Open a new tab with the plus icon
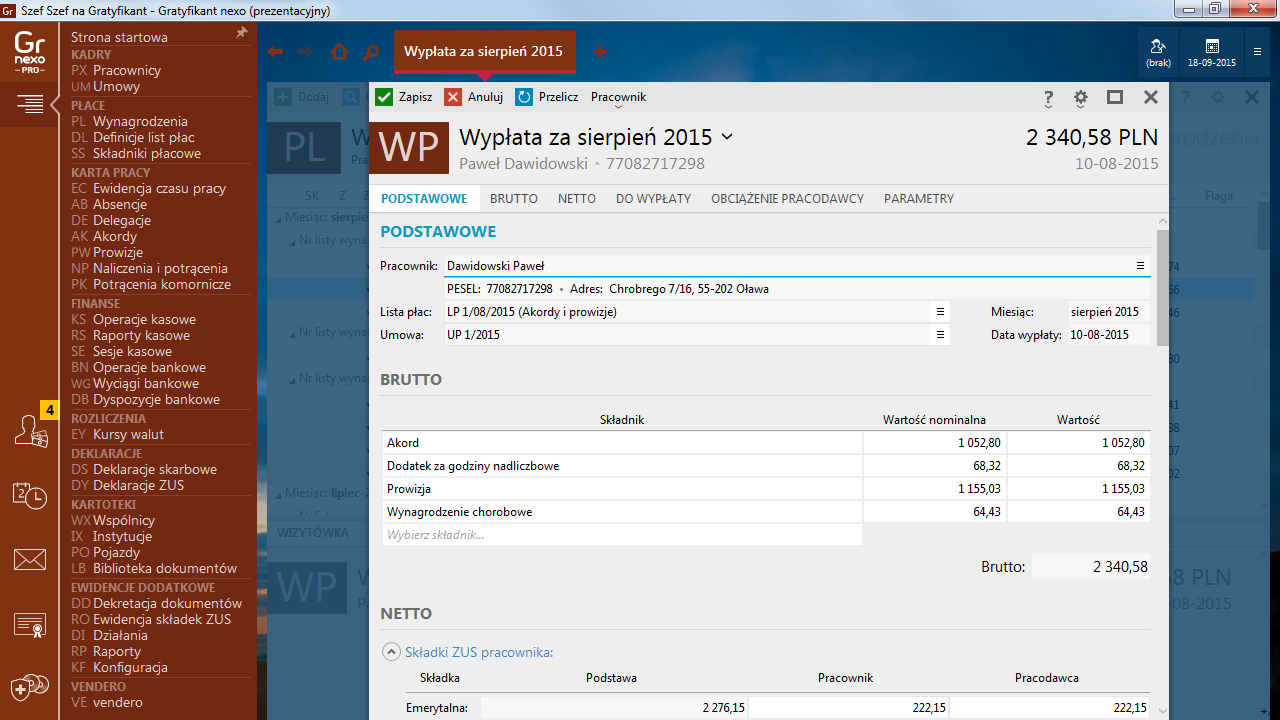The image size is (1280, 720). pos(600,51)
